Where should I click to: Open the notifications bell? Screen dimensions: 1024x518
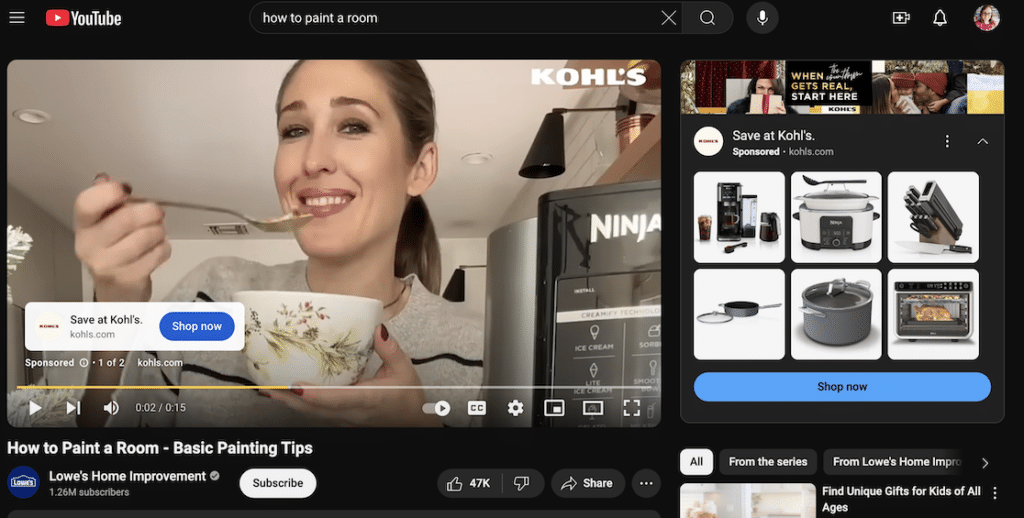pos(940,18)
